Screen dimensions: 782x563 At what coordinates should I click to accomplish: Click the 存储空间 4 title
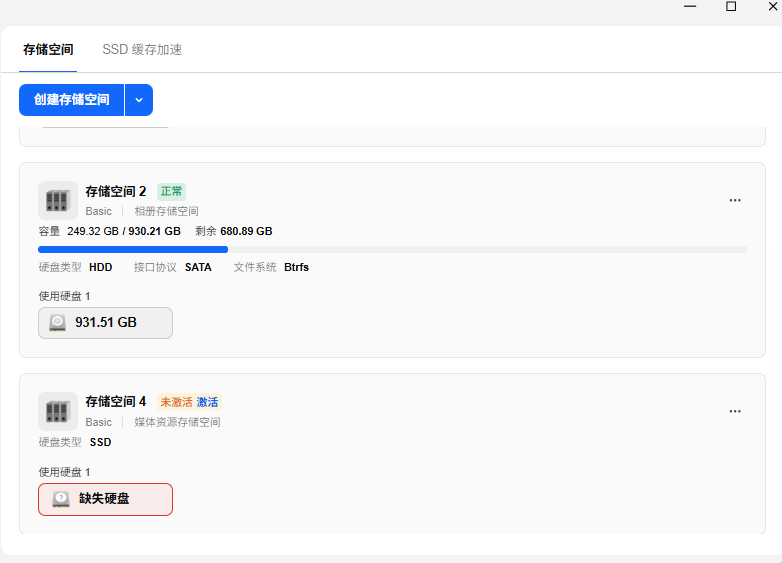point(116,402)
